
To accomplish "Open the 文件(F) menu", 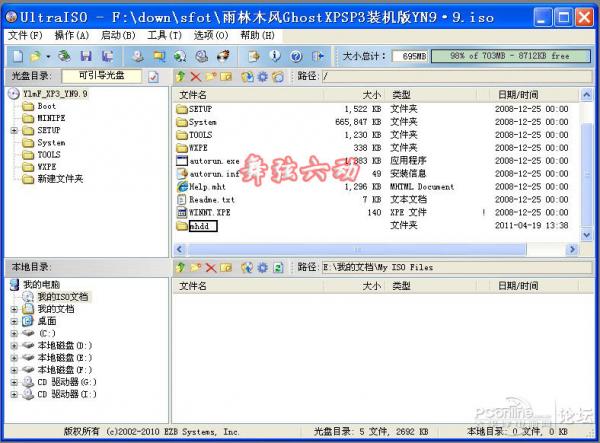I will (x=25, y=36).
